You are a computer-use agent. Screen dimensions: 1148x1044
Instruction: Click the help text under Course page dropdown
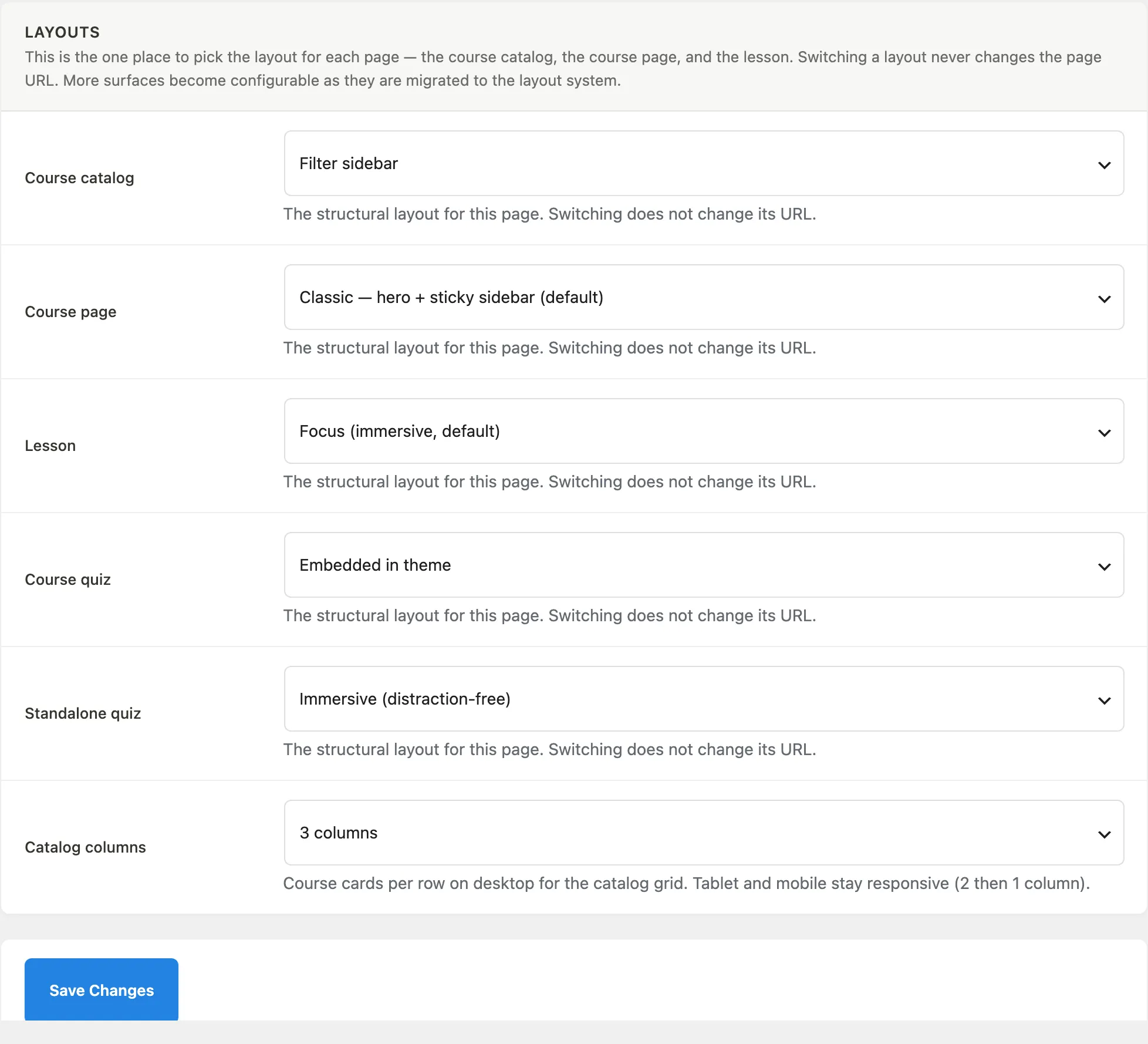click(549, 348)
